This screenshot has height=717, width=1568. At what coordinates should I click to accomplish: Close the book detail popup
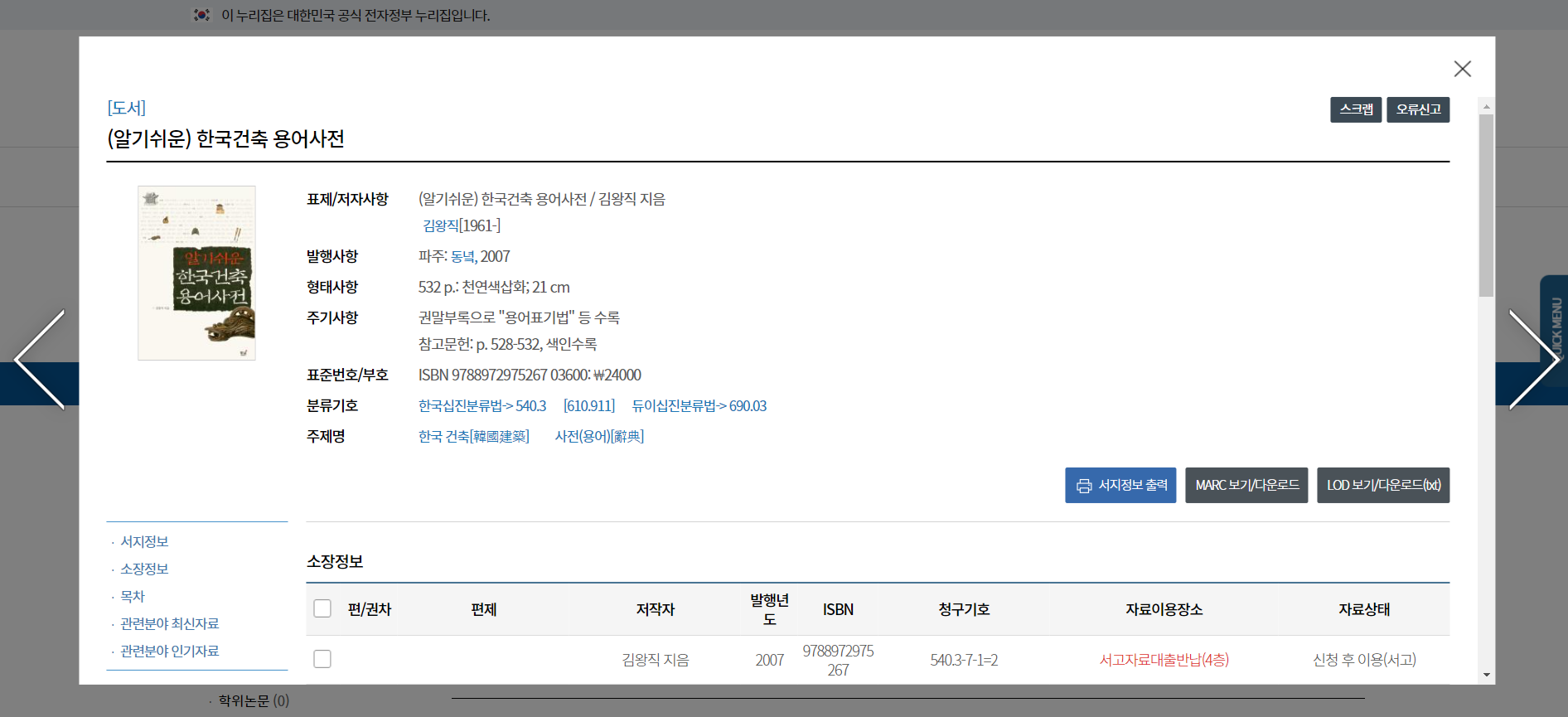(x=1462, y=69)
